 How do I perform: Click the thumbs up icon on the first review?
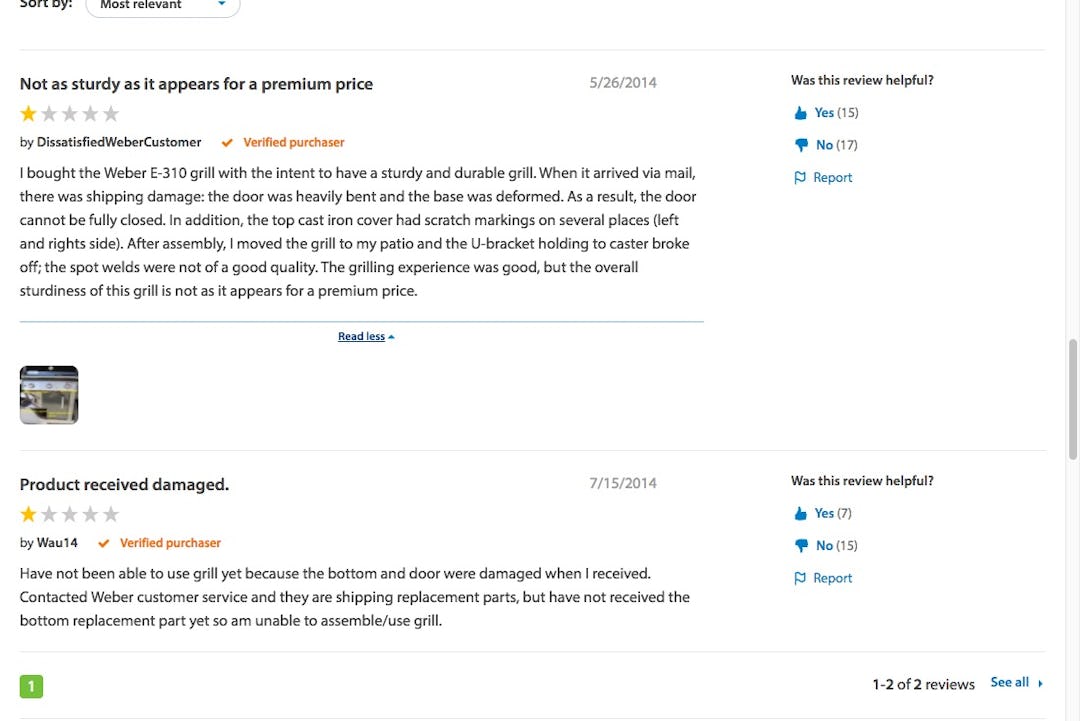click(x=801, y=112)
